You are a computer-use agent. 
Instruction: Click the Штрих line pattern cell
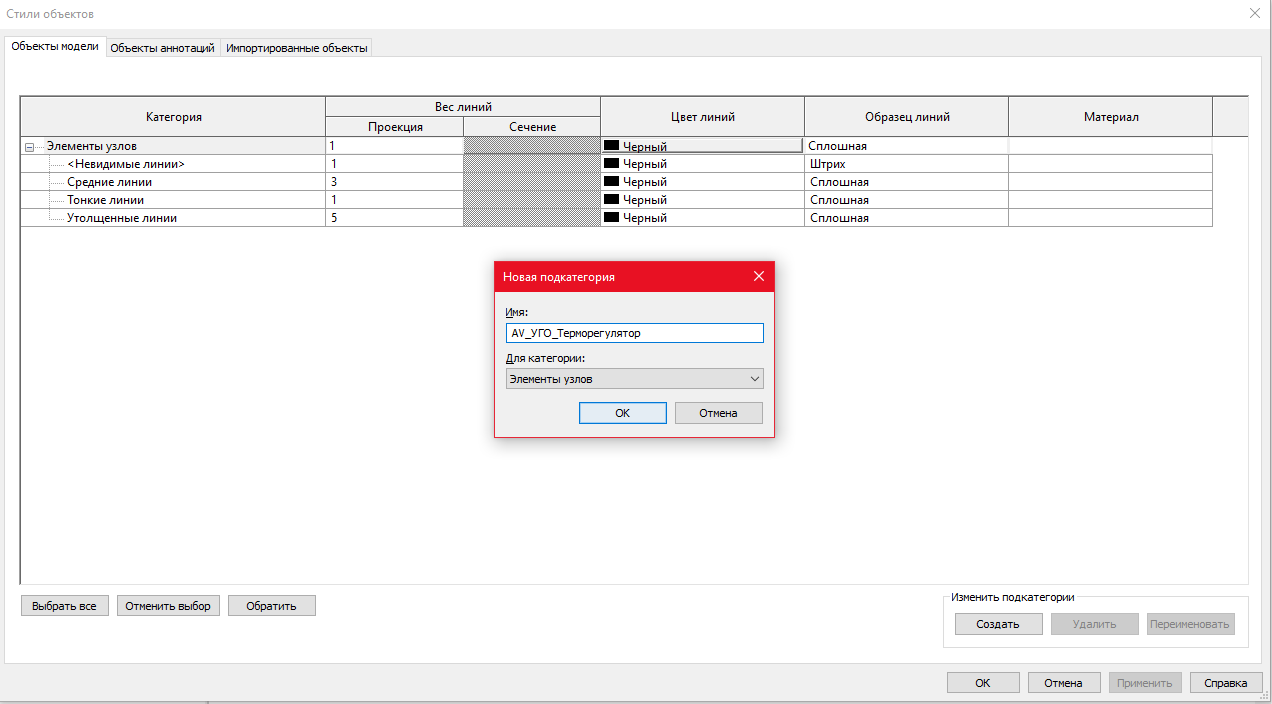(x=906, y=164)
